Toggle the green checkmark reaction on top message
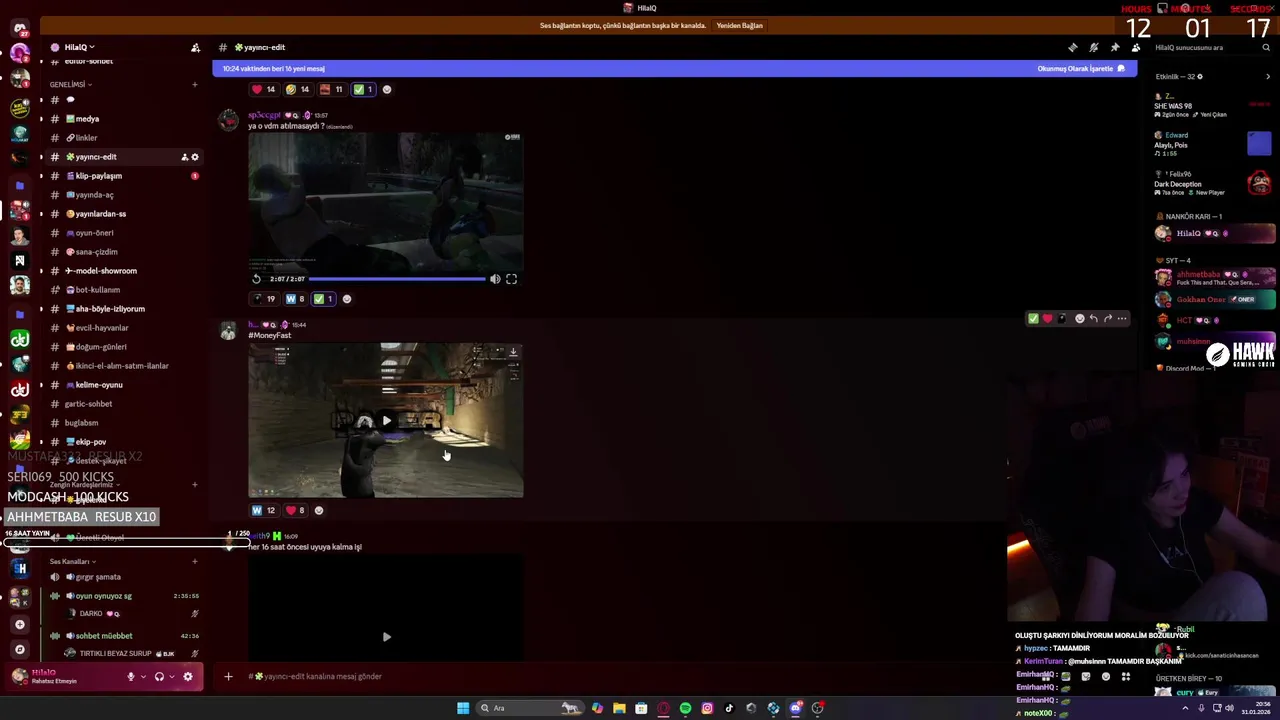This screenshot has height=720, width=1280. point(364,89)
